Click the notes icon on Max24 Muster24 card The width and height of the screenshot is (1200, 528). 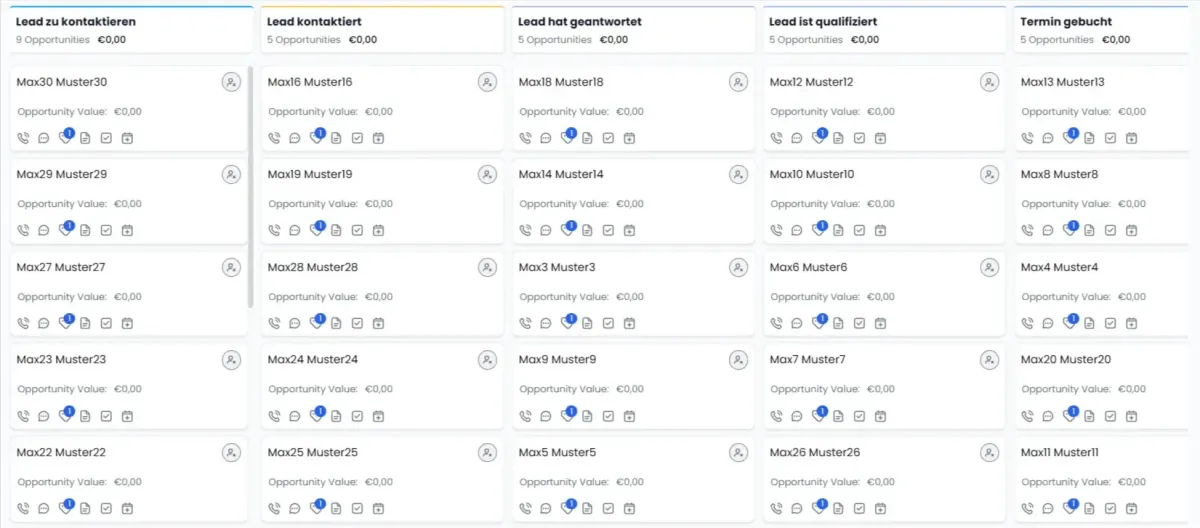336,416
